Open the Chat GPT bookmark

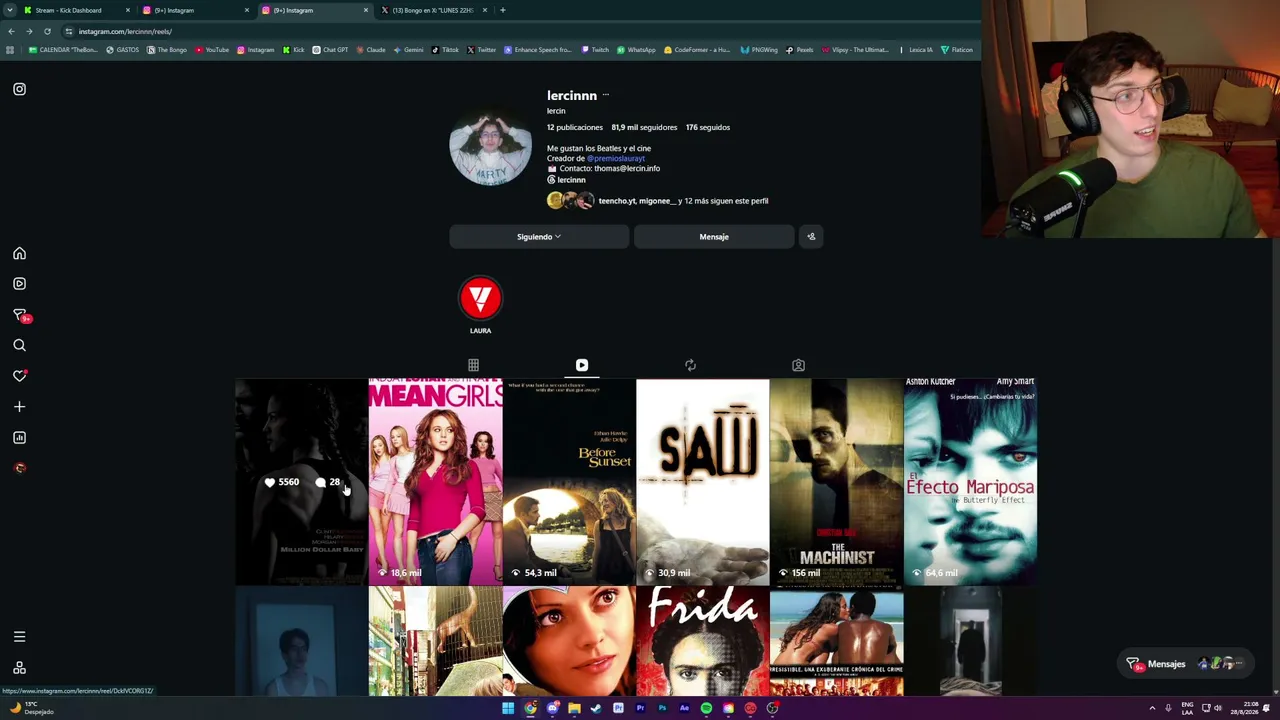pos(329,50)
